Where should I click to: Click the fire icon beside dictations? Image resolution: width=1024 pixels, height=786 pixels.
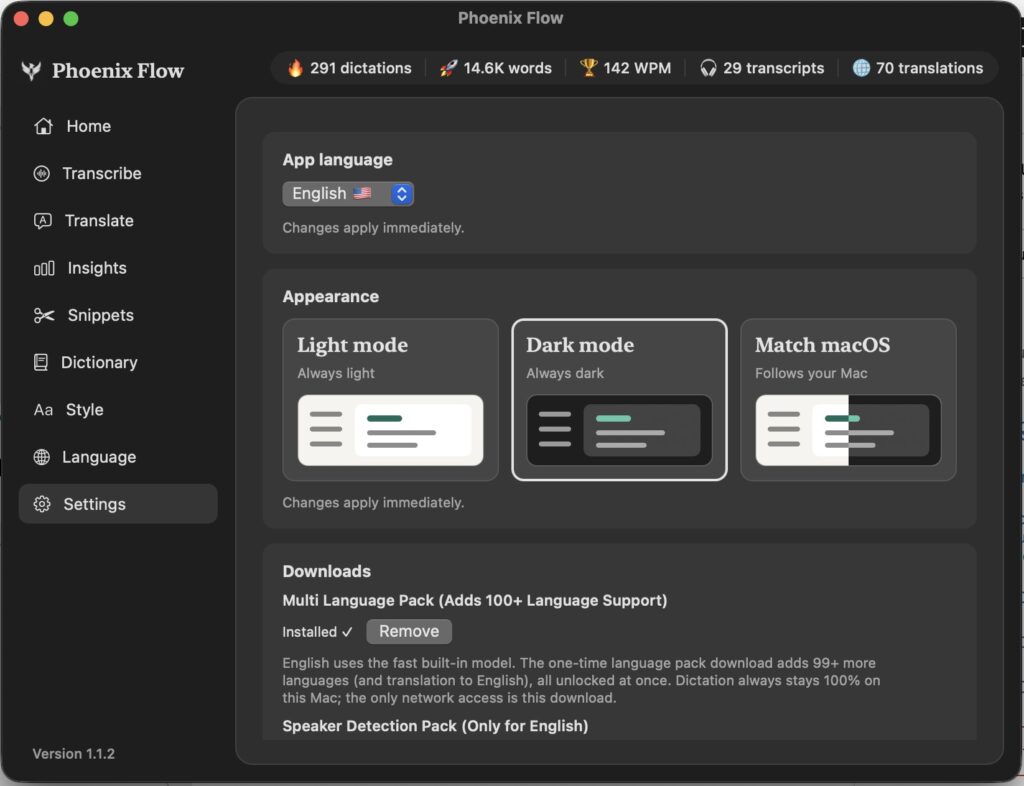[295, 68]
